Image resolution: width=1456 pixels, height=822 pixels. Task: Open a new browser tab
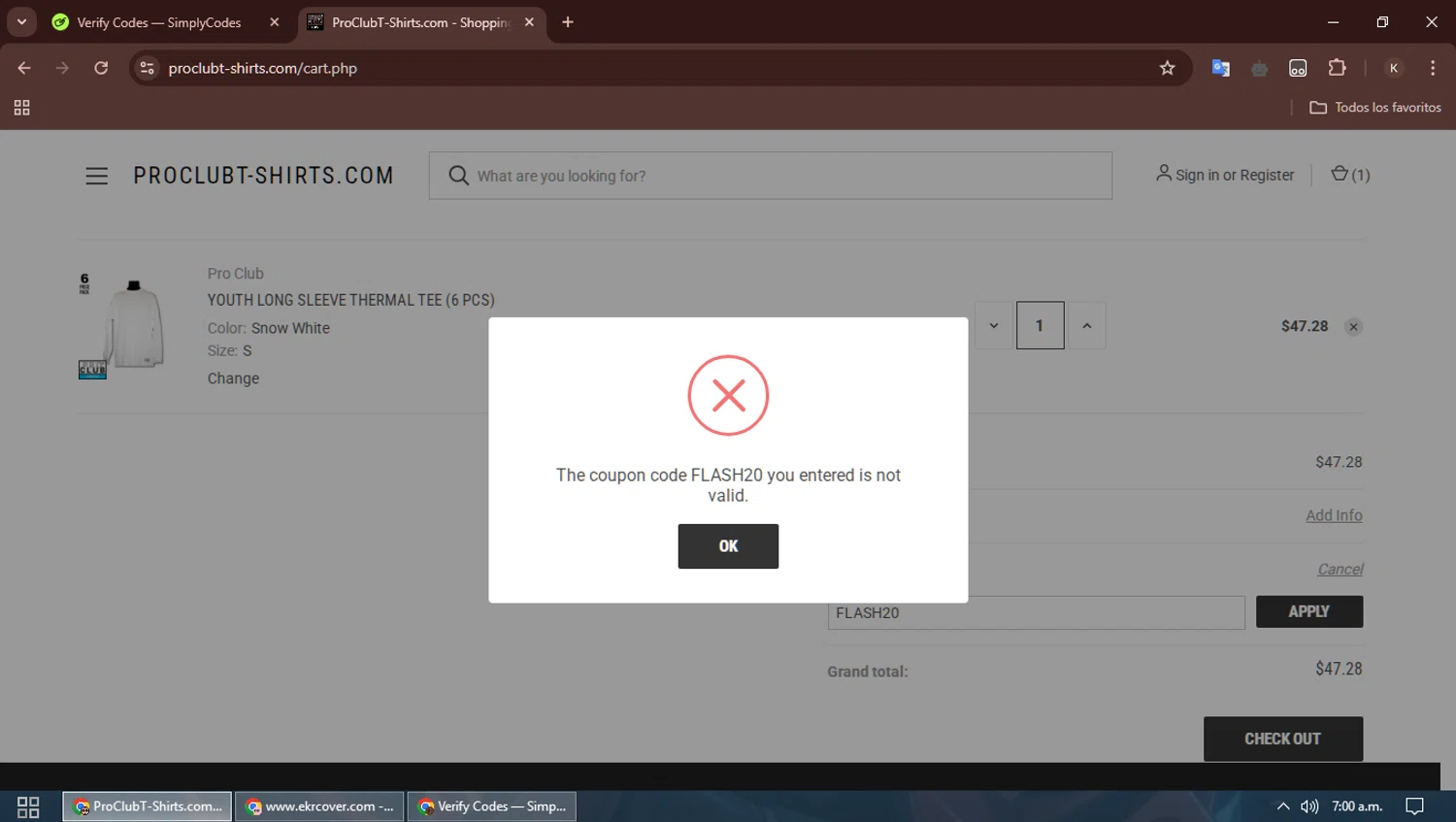point(568,22)
